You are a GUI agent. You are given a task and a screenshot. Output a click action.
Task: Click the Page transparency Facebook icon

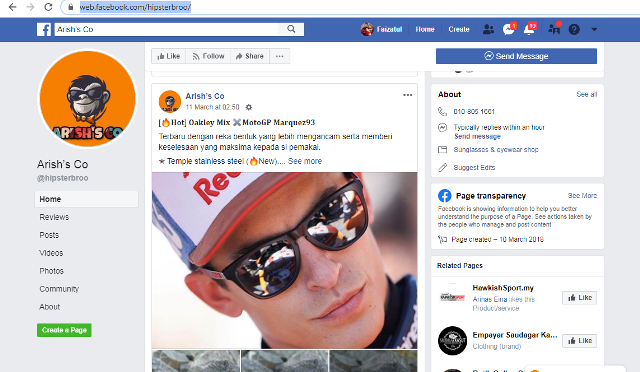coord(444,196)
